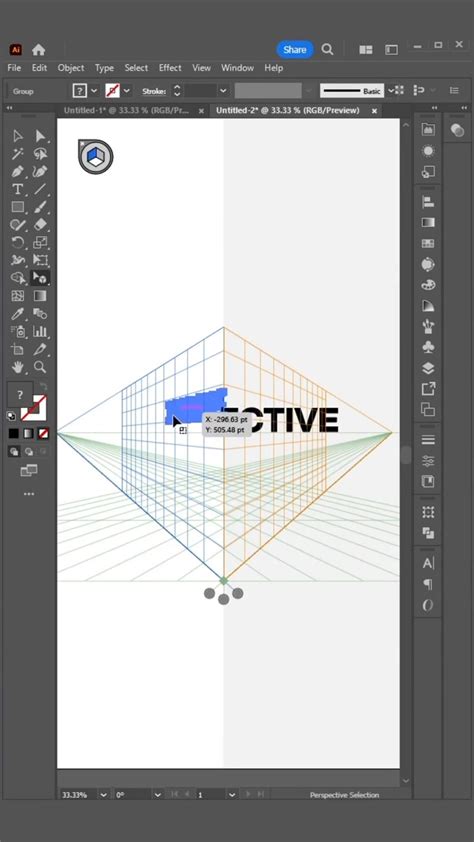Open the search magnifier in title bar
Viewport: 474px width, 842px height.
click(x=327, y=49)
